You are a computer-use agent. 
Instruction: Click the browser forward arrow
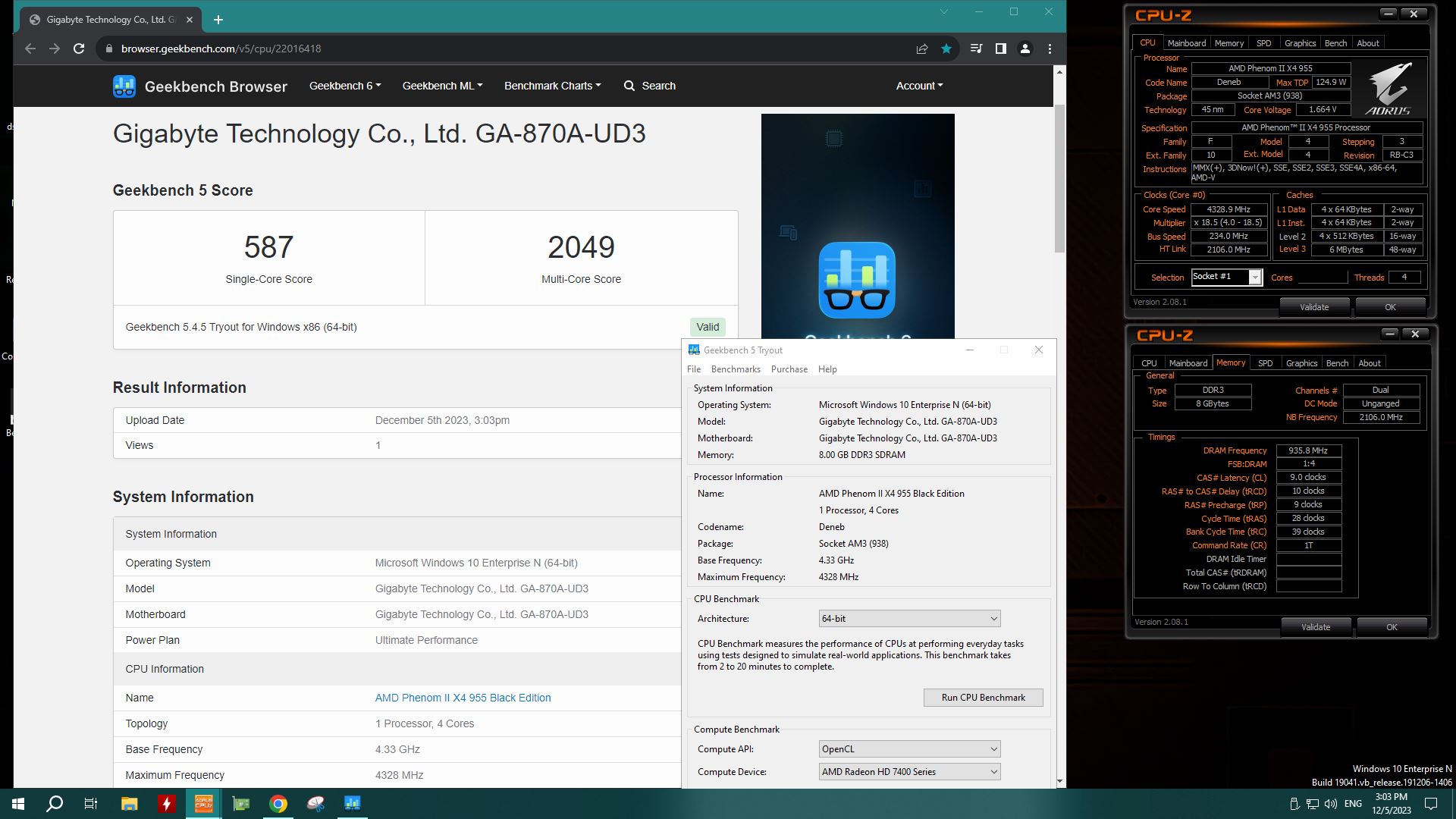[55, 49]
